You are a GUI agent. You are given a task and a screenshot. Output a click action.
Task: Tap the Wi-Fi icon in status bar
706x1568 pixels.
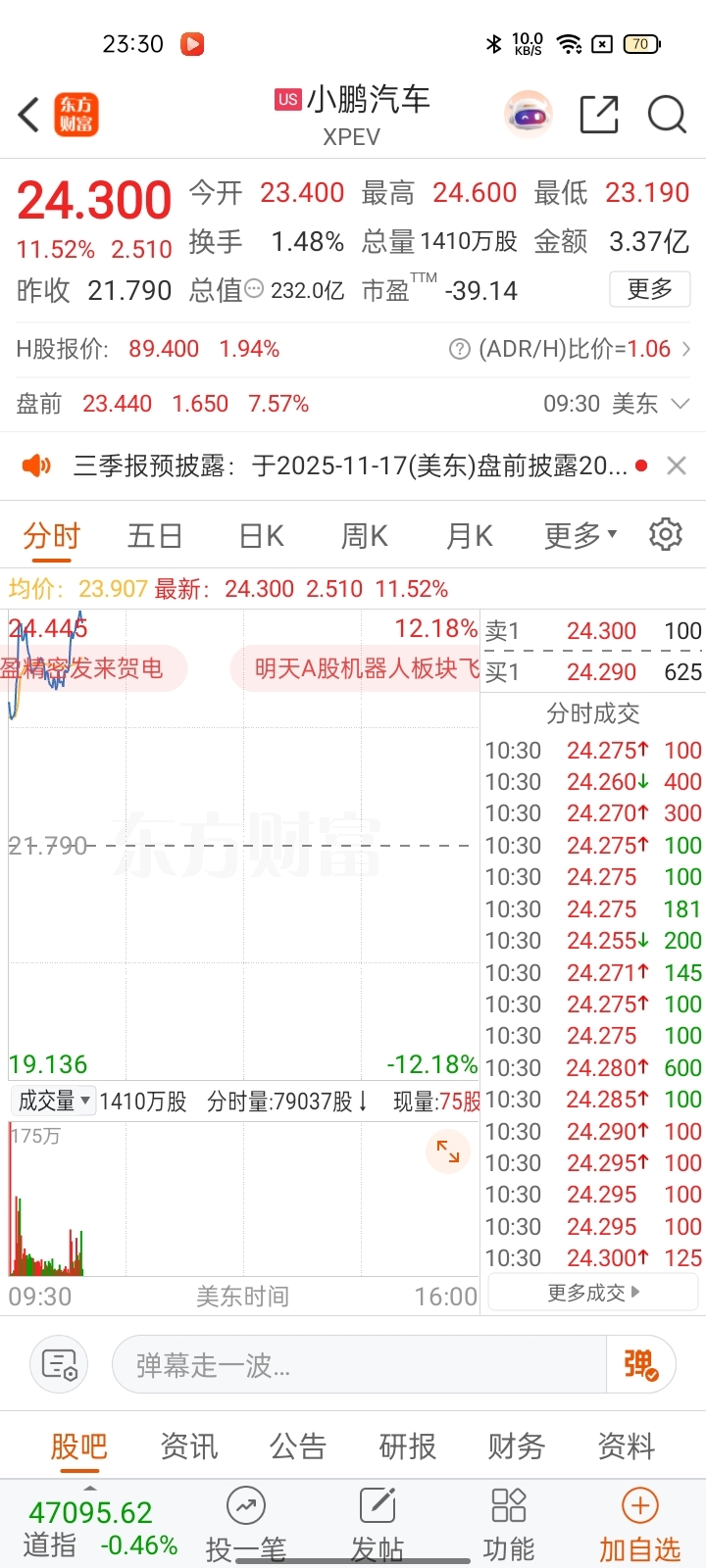click(x=569, y=44)
